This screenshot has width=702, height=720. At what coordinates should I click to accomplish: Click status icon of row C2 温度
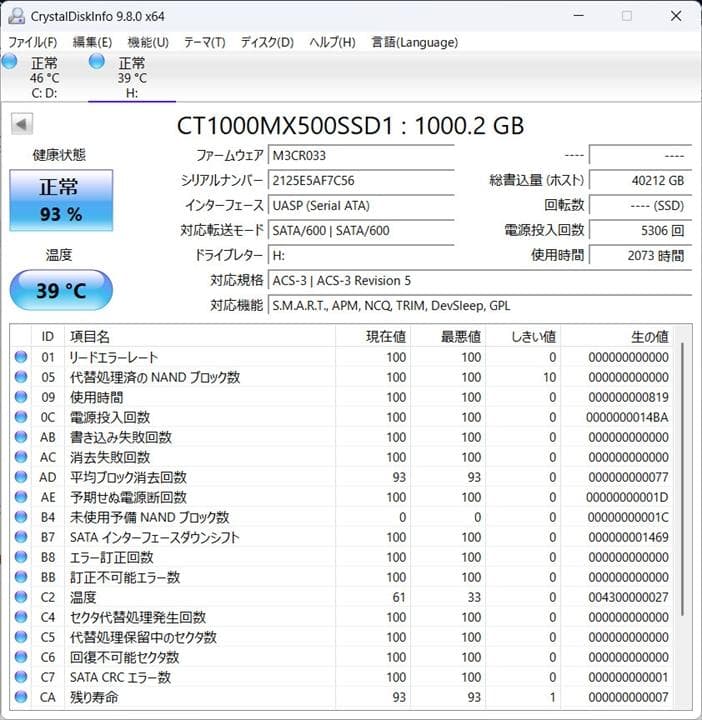(x=21, y=597)
